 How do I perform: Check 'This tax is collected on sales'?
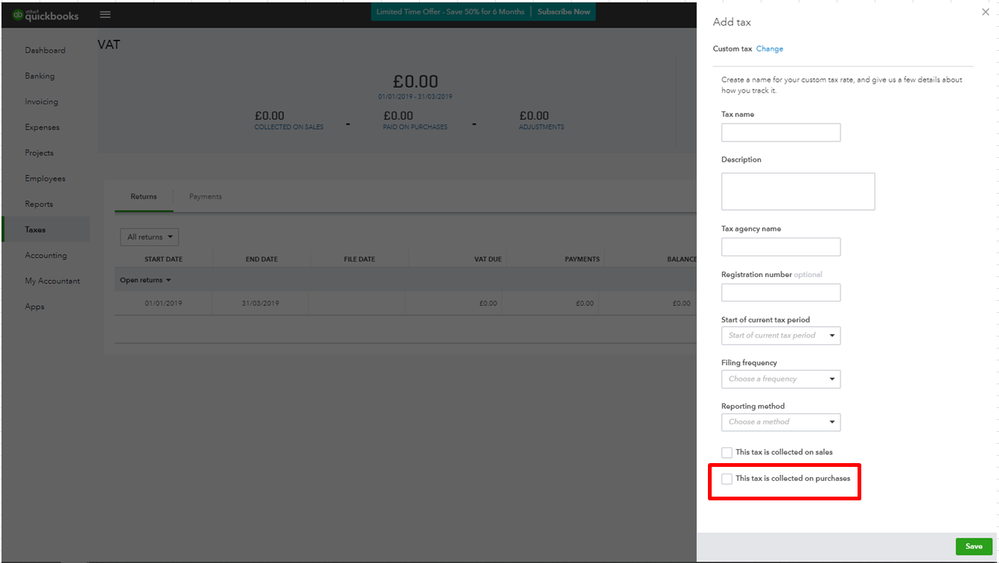coord(726,452)
